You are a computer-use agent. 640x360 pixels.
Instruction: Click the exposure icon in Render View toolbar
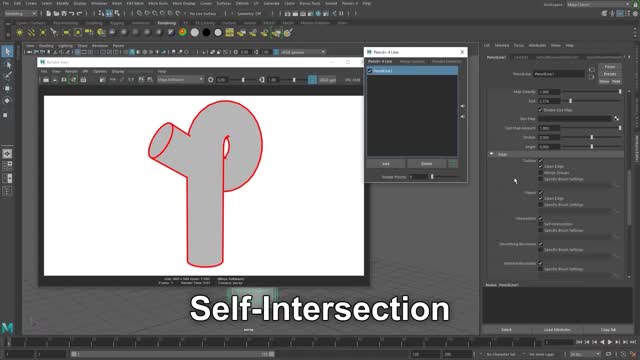point(211,80)
